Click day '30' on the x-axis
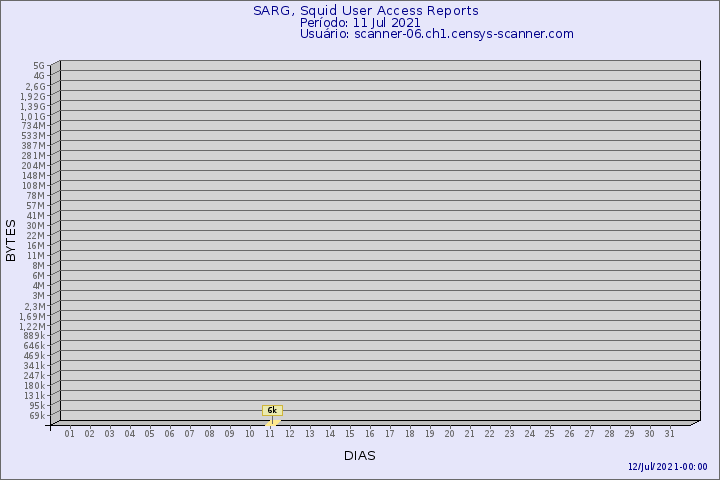Image resolution: width=720 pixels, height=480 pixels. (649, 434)
